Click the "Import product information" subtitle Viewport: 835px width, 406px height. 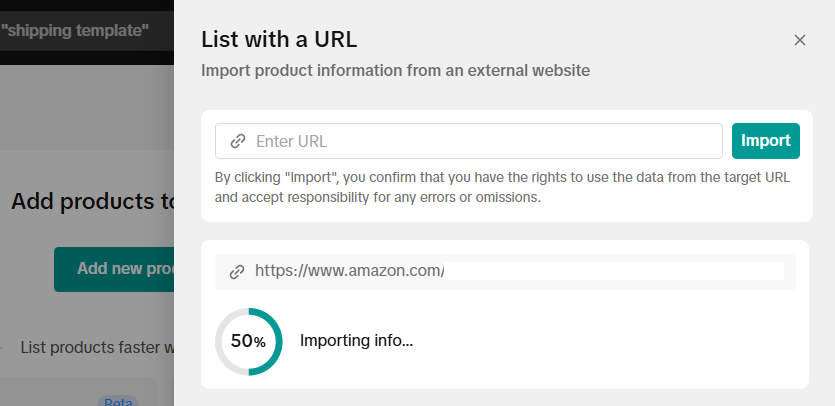point(395,71)
